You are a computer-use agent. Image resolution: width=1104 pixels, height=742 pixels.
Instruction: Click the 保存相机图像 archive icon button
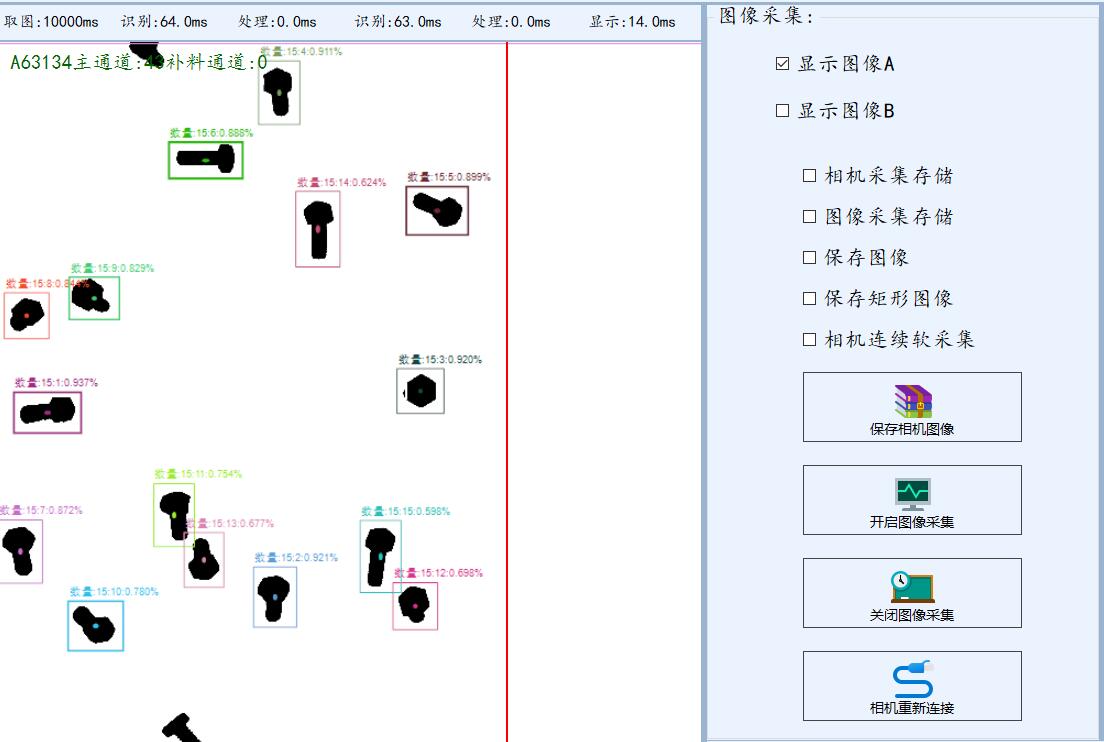pos(912,407)
